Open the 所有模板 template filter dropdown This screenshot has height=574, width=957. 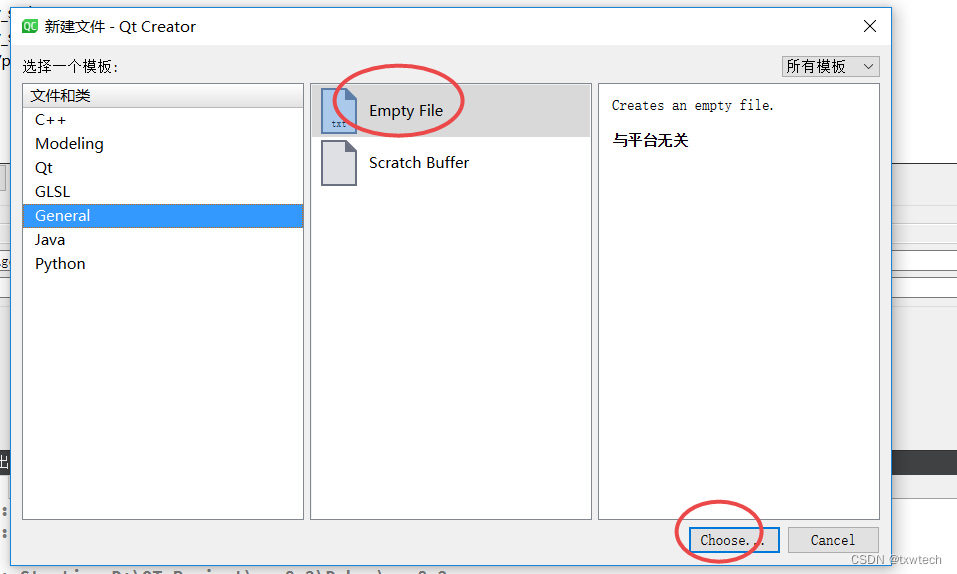tap(830, 66)
